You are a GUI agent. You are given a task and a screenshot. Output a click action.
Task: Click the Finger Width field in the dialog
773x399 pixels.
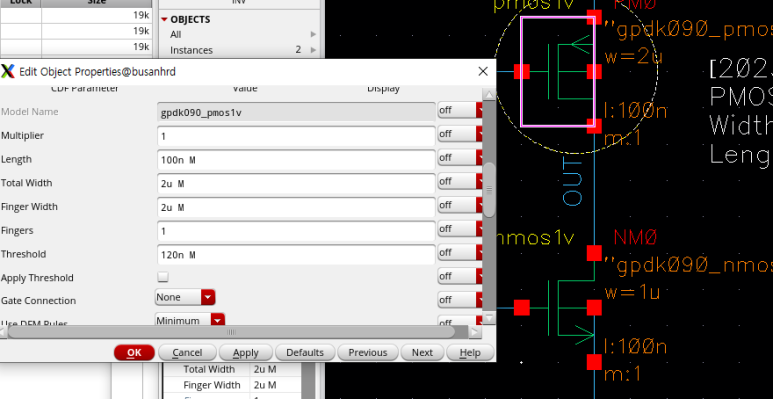coord(296,207)
